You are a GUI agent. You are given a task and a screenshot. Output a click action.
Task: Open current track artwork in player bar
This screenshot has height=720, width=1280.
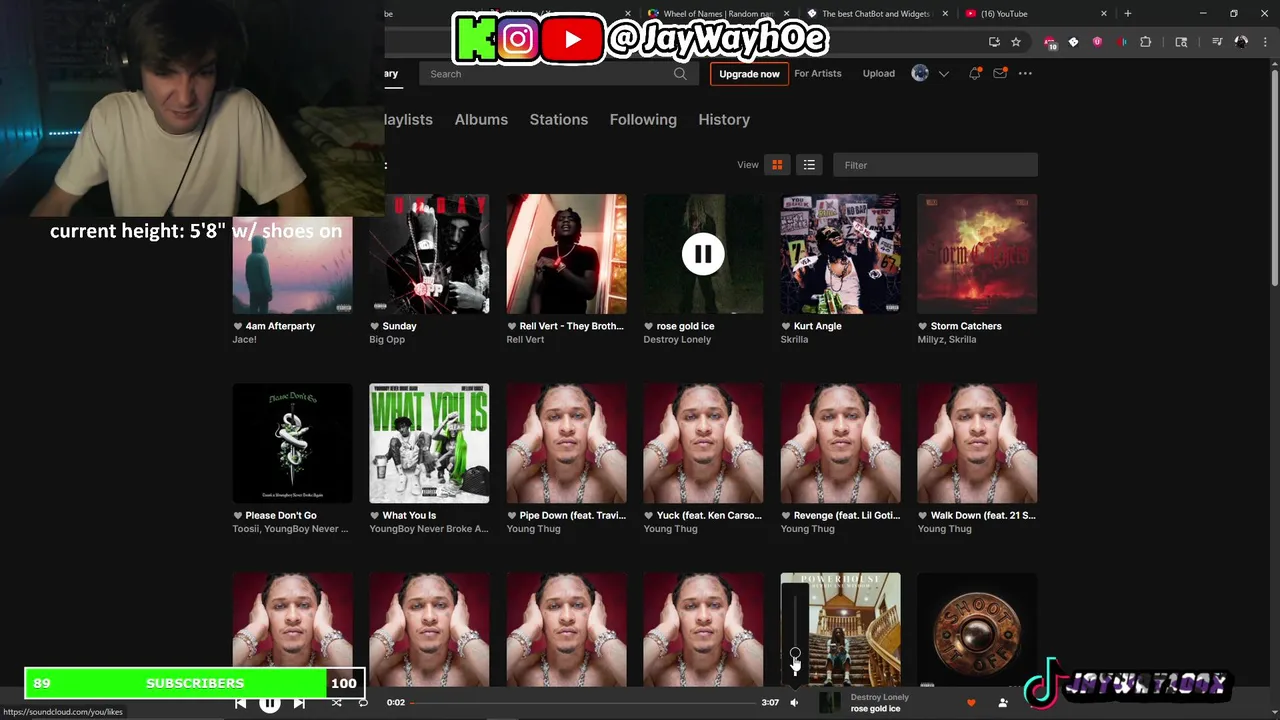click(x=830, y=703)
